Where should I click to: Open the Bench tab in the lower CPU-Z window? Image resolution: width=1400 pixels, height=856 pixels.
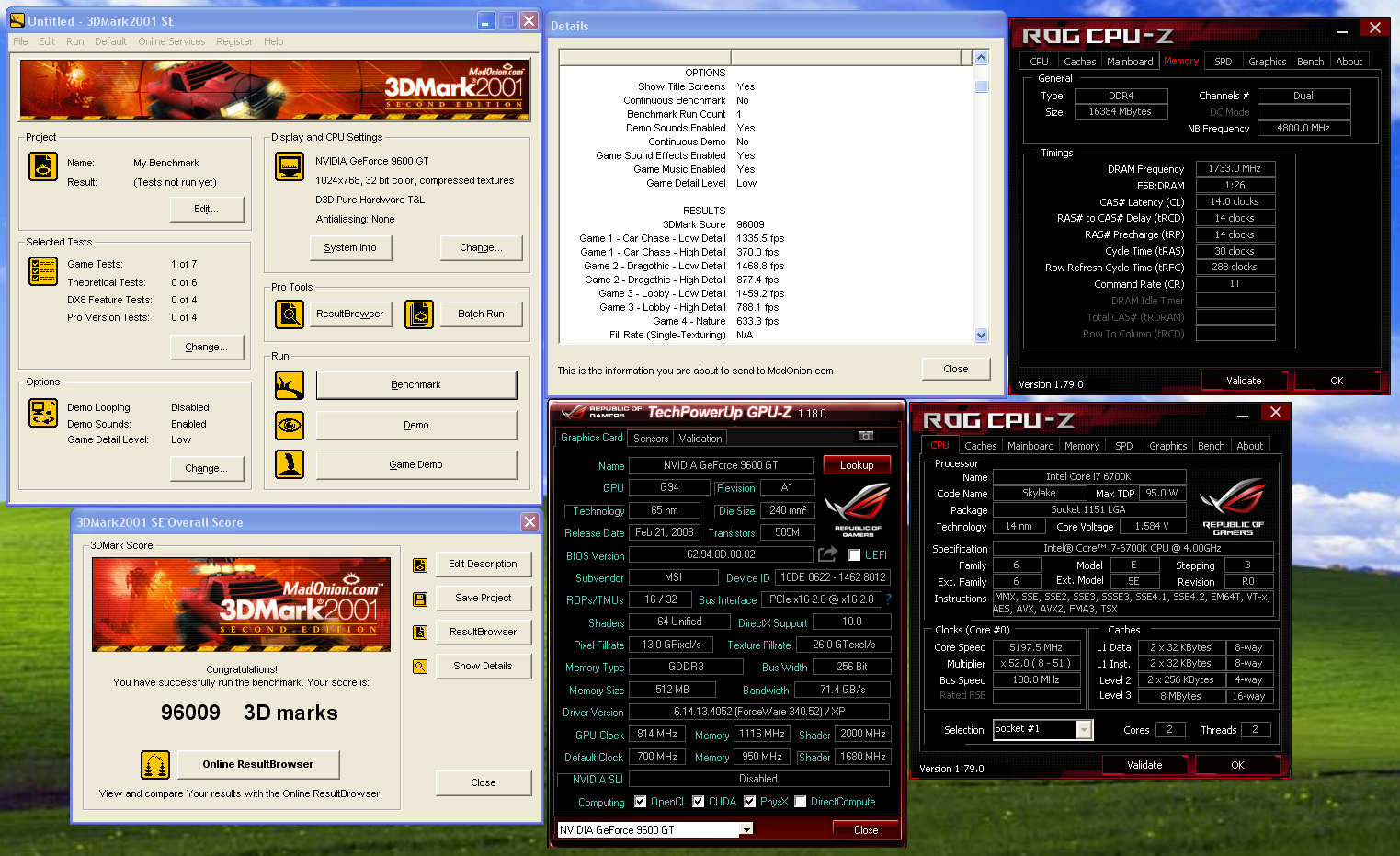coord(1211,446)
